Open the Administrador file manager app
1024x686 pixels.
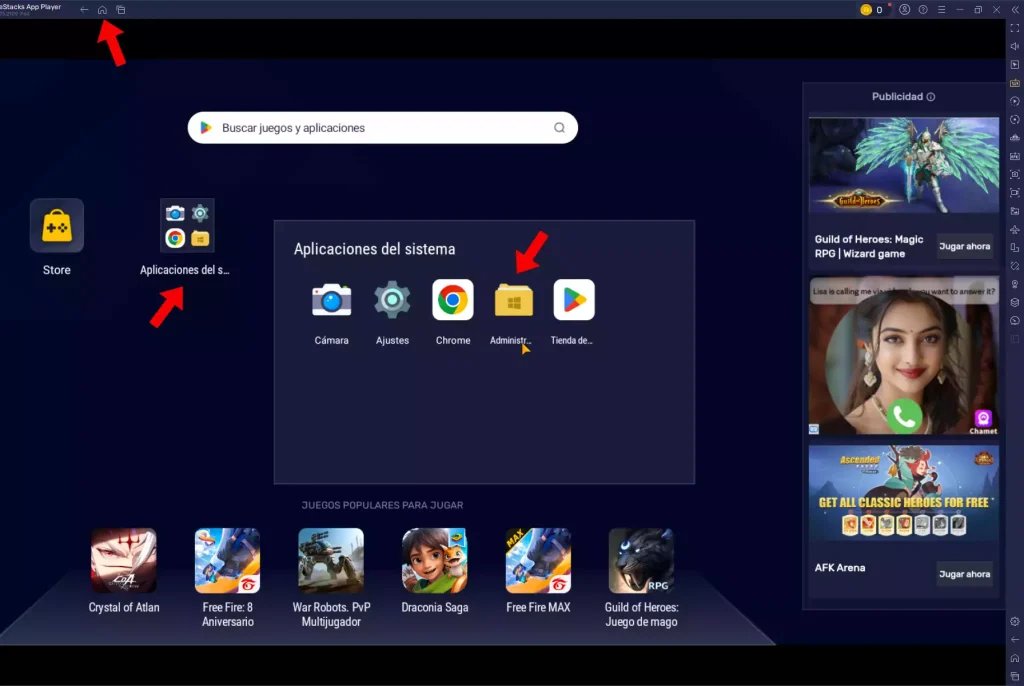click(x=514, y=300)
